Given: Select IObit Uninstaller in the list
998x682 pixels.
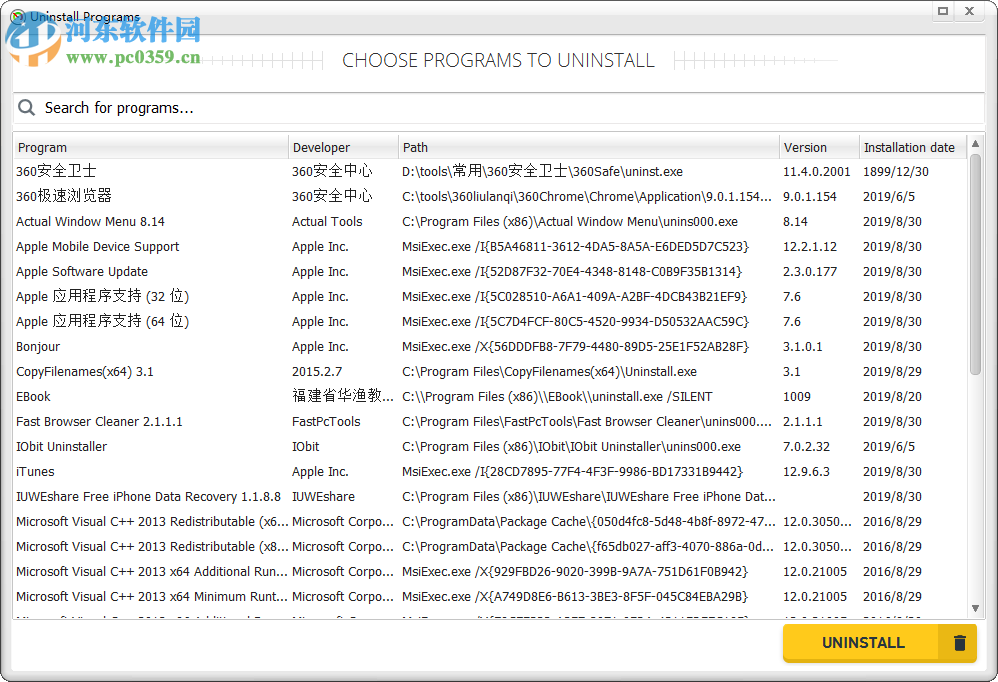Looking at the screenshot, I should (62, 447).
